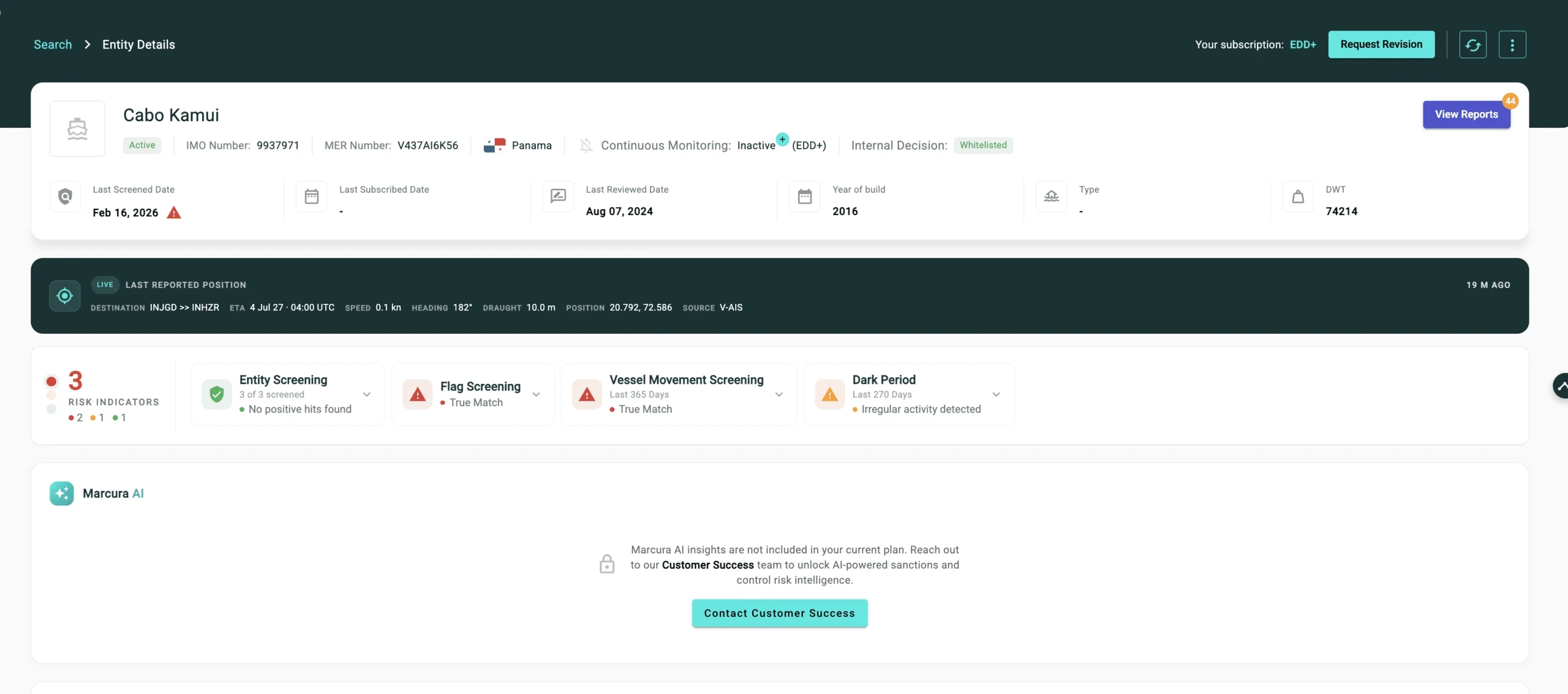This screenshot has height=694, width=1568.
Task: Click the padlock icon in AI section
Action: pos(607,564)
